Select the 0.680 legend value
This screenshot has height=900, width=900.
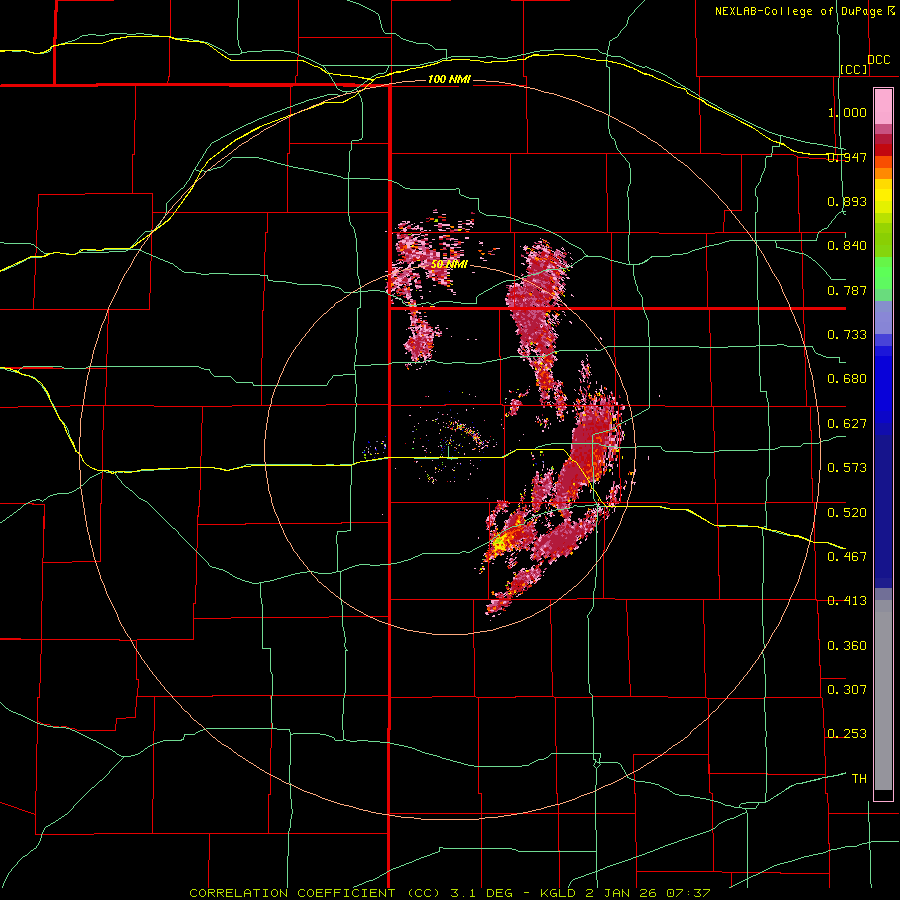point(847,379)
